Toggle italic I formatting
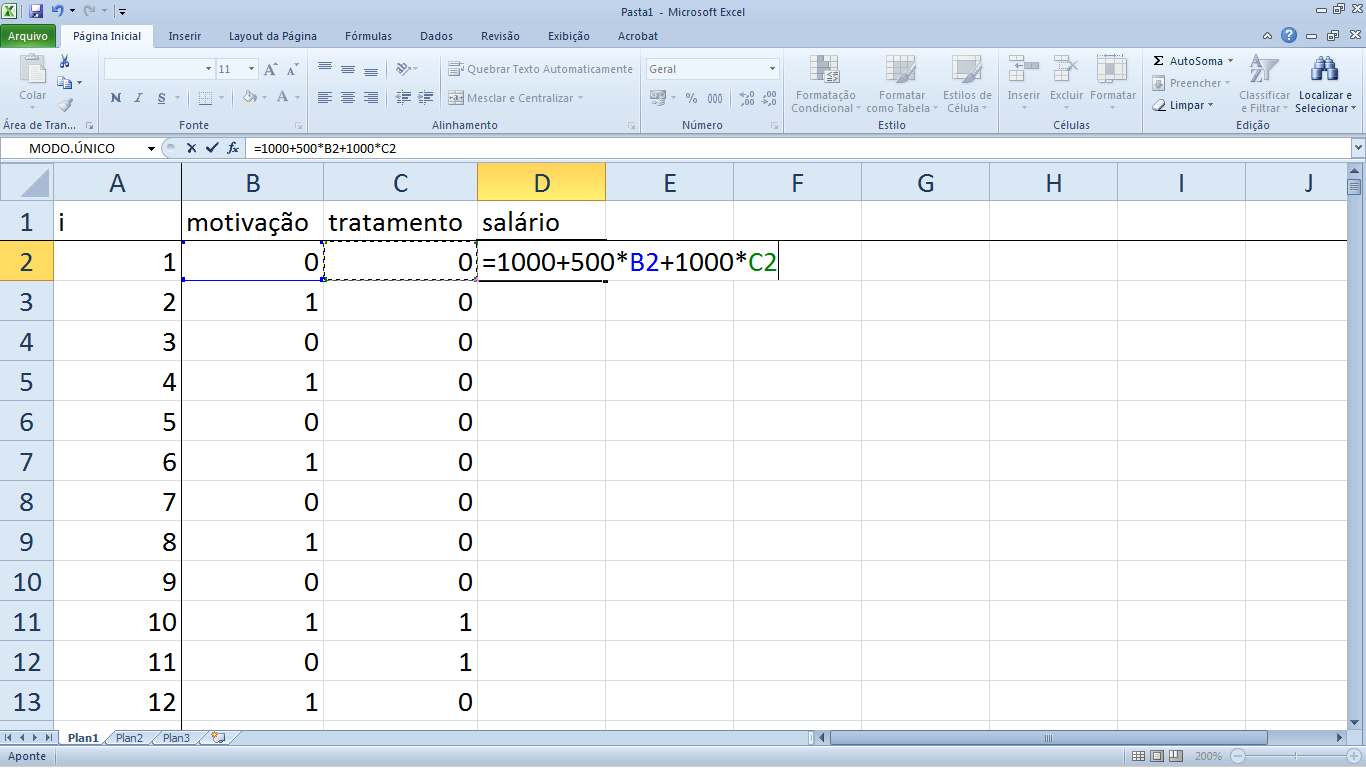 (x=139, y=97)
